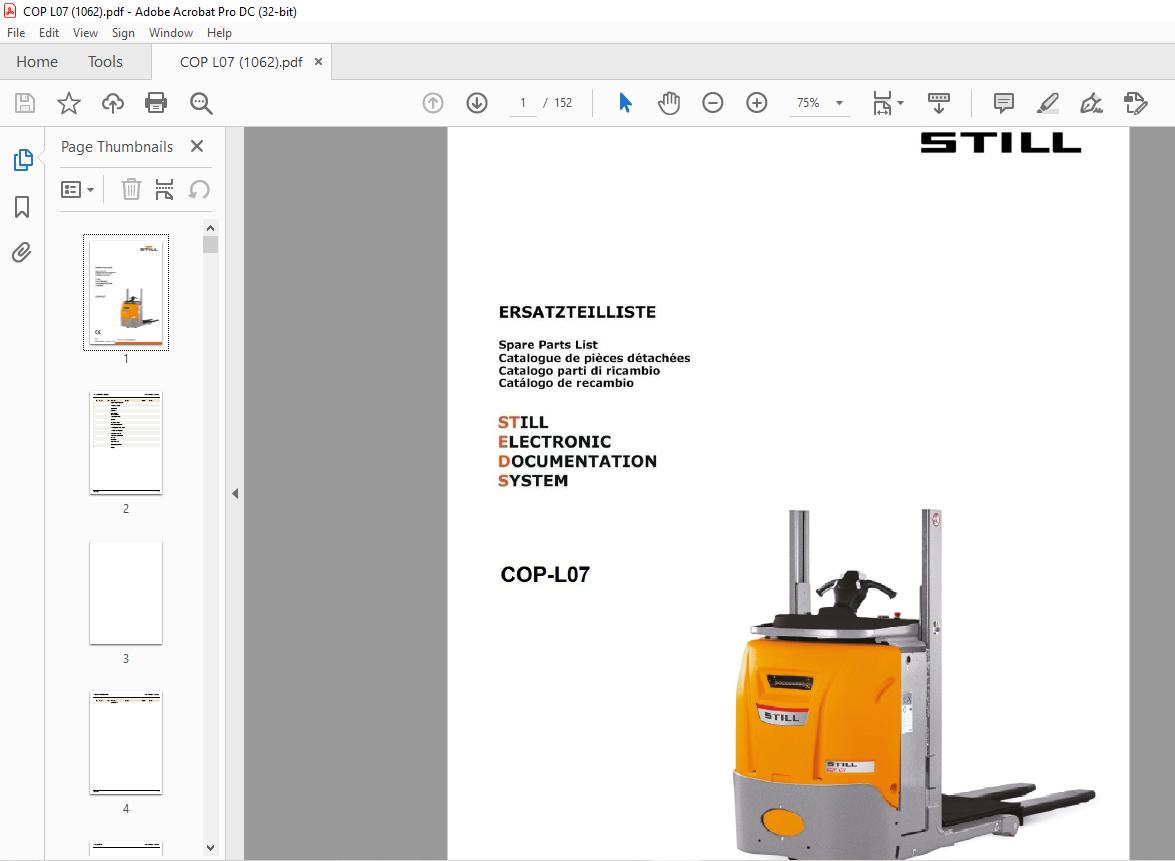Open Page Thumbnails panel icon in sidebar

point(22,160)
